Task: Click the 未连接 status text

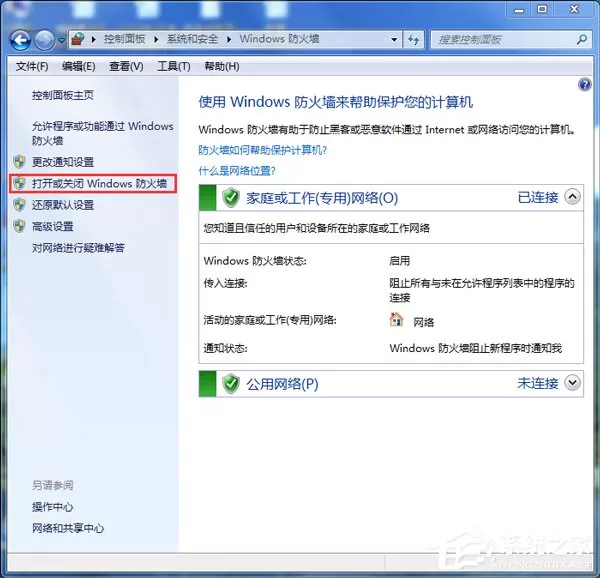Action: [x=538, y=383]
